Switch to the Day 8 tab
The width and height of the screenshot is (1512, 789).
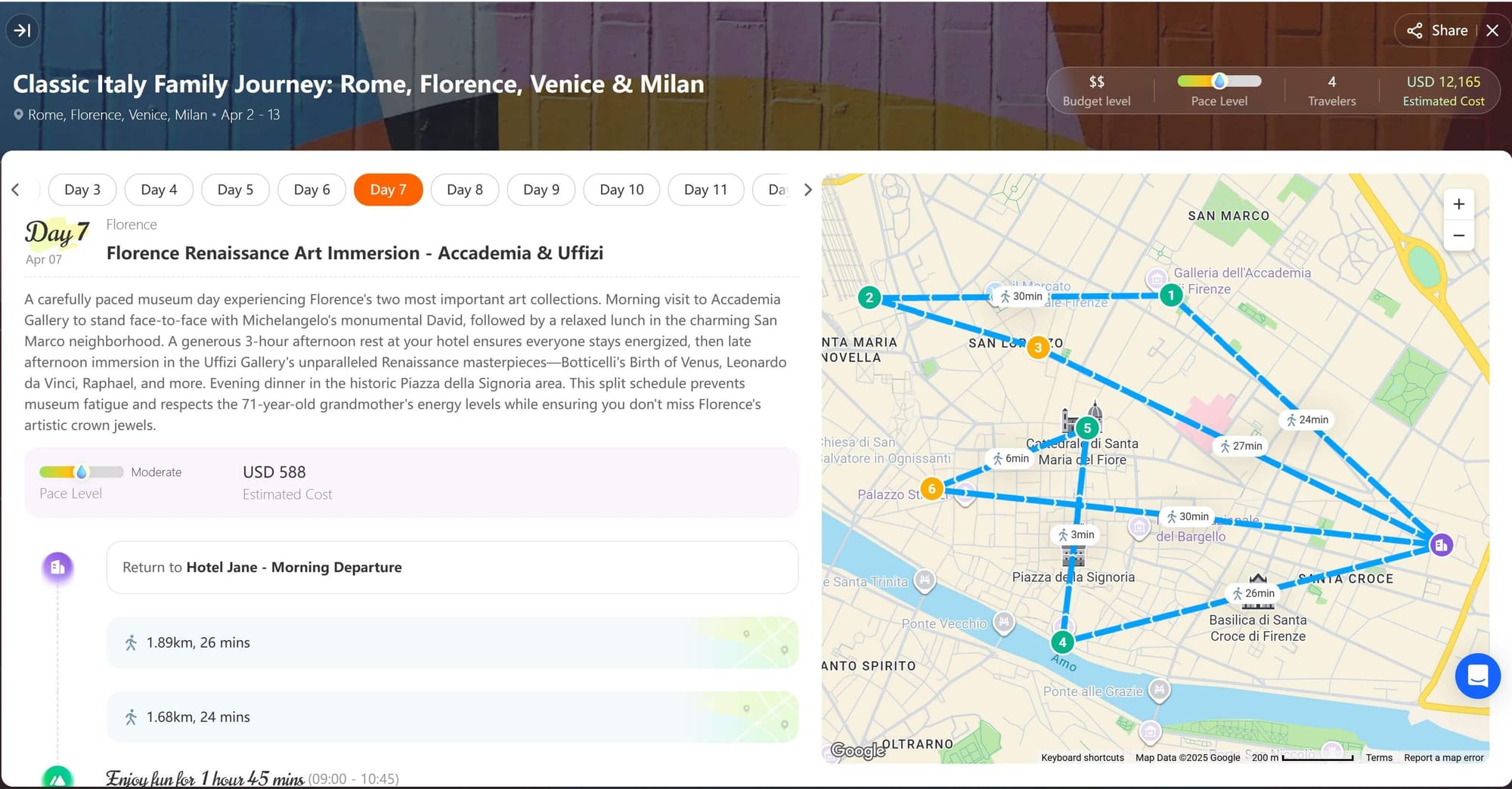pyautogui.click(x=464, y=190)
